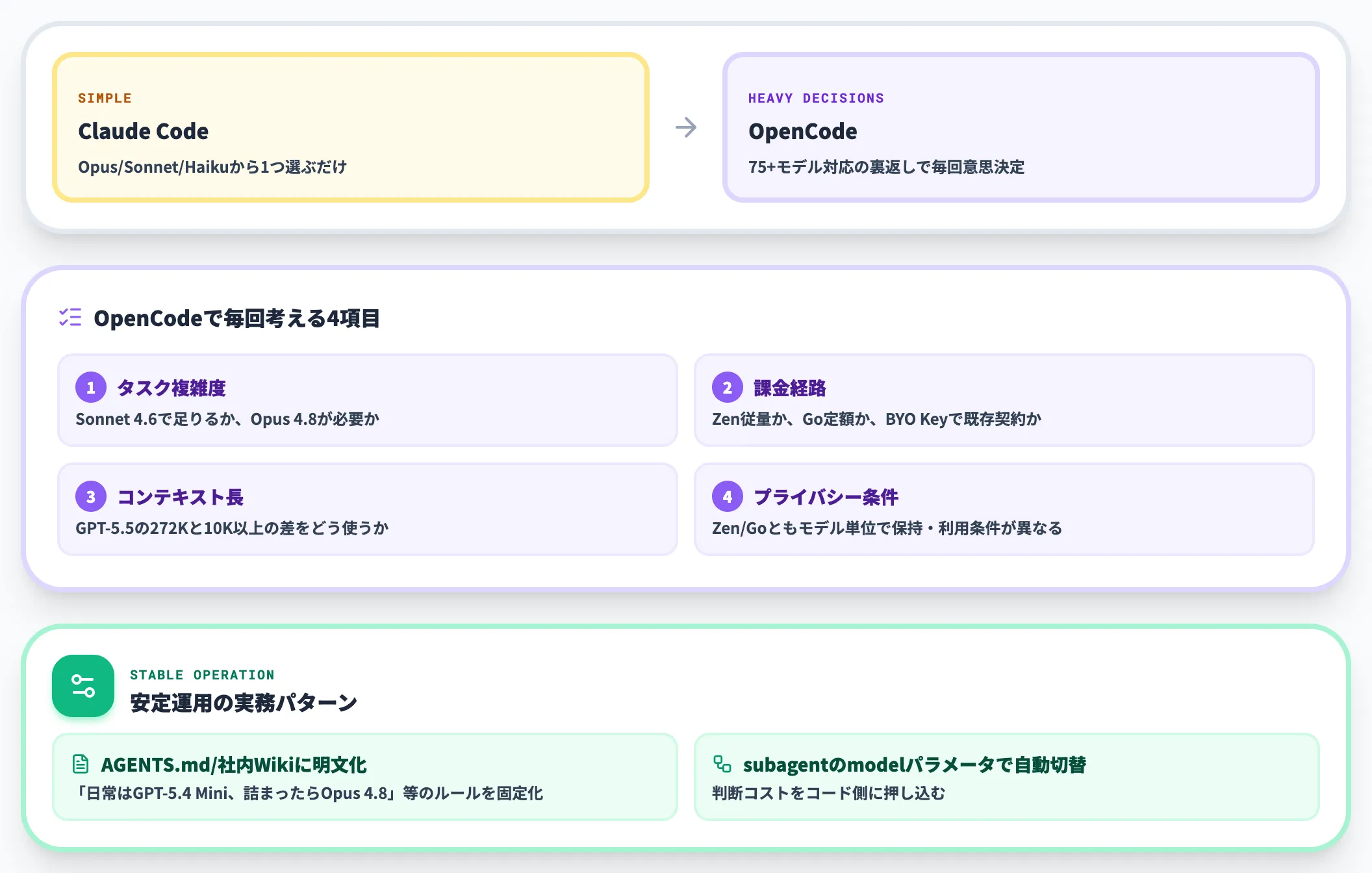
Task: Click the 課金経路 title
Action: (790, 388)
